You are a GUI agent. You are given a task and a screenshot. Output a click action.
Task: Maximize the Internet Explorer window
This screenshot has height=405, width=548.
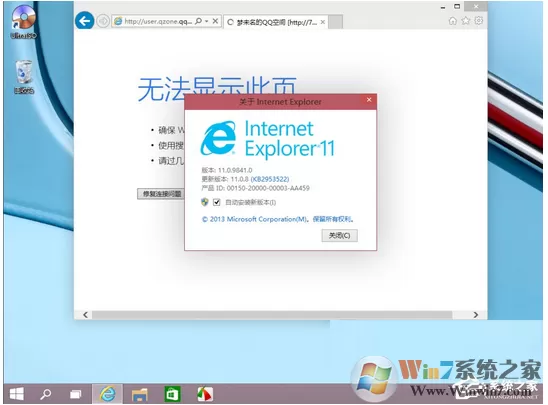coord(457,7)
